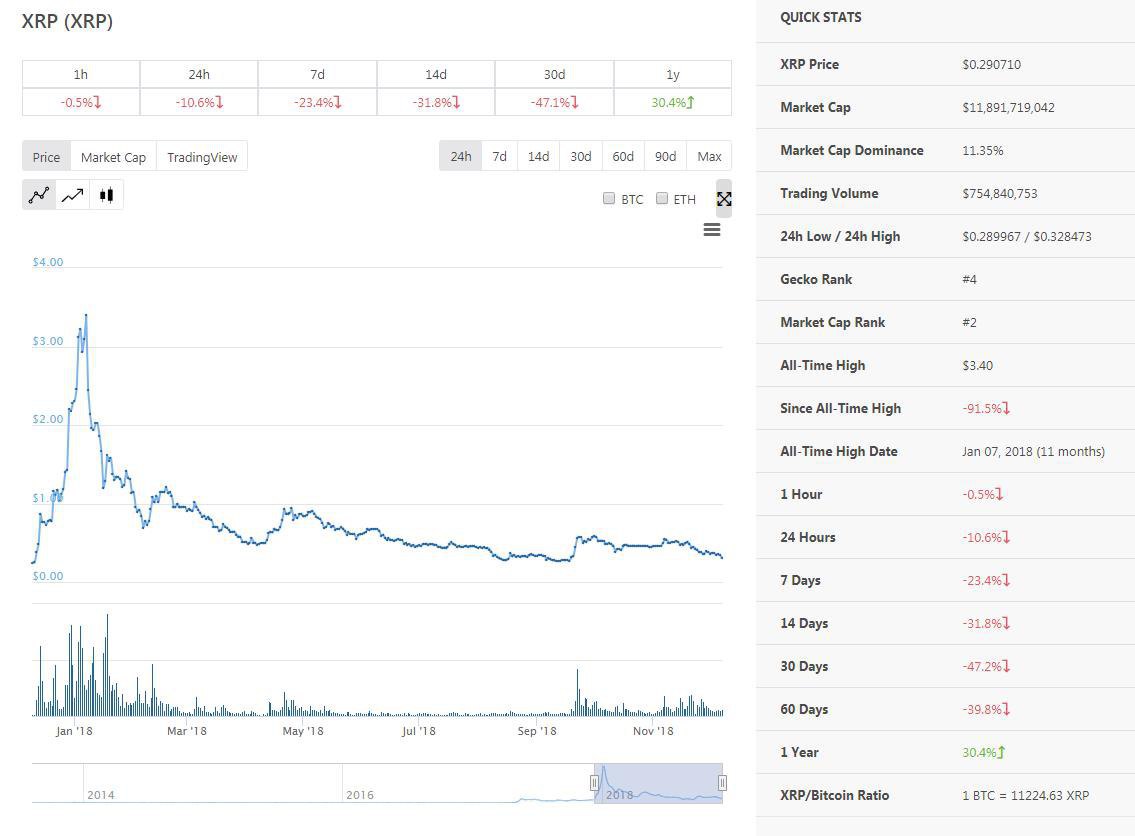The image size is (1135, 836).
Task: Click the fullscreen expand chart icon
Action: click(724, 199)
